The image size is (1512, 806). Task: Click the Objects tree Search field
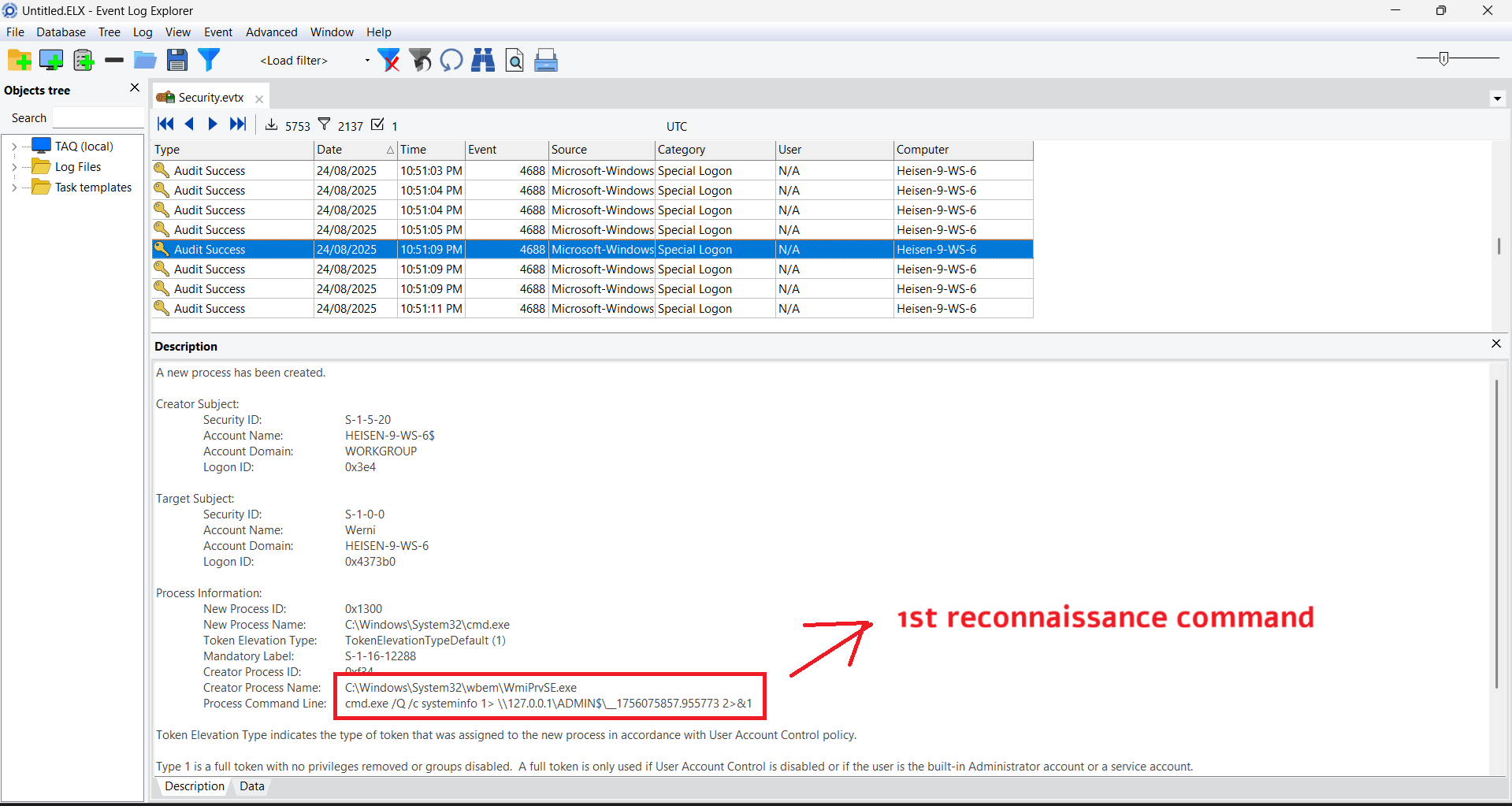tap(98, 118)
